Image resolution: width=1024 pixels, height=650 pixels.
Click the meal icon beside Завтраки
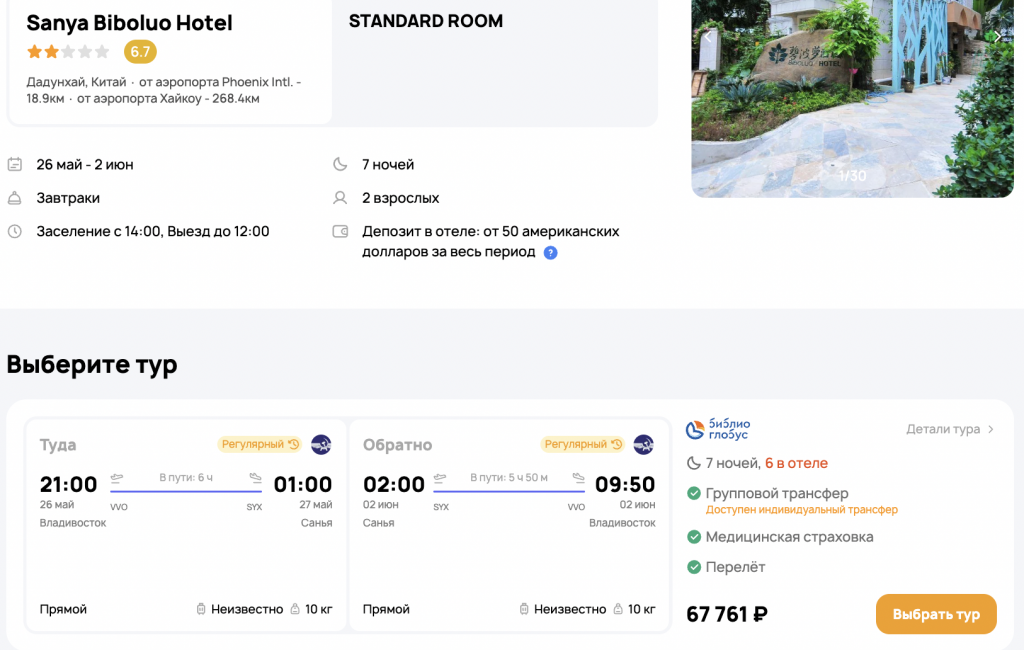(14, 198)
